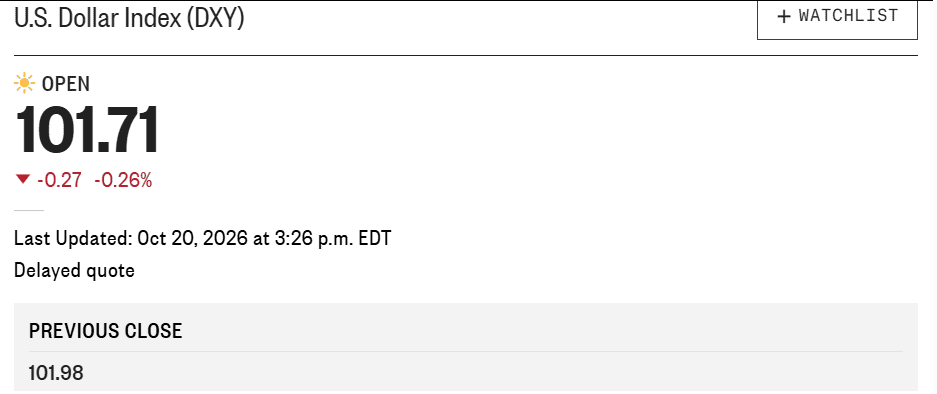Click the WATCHLIST text label
Image resolution: width=937 pixels, height=394 pixels.
[849, 16]
